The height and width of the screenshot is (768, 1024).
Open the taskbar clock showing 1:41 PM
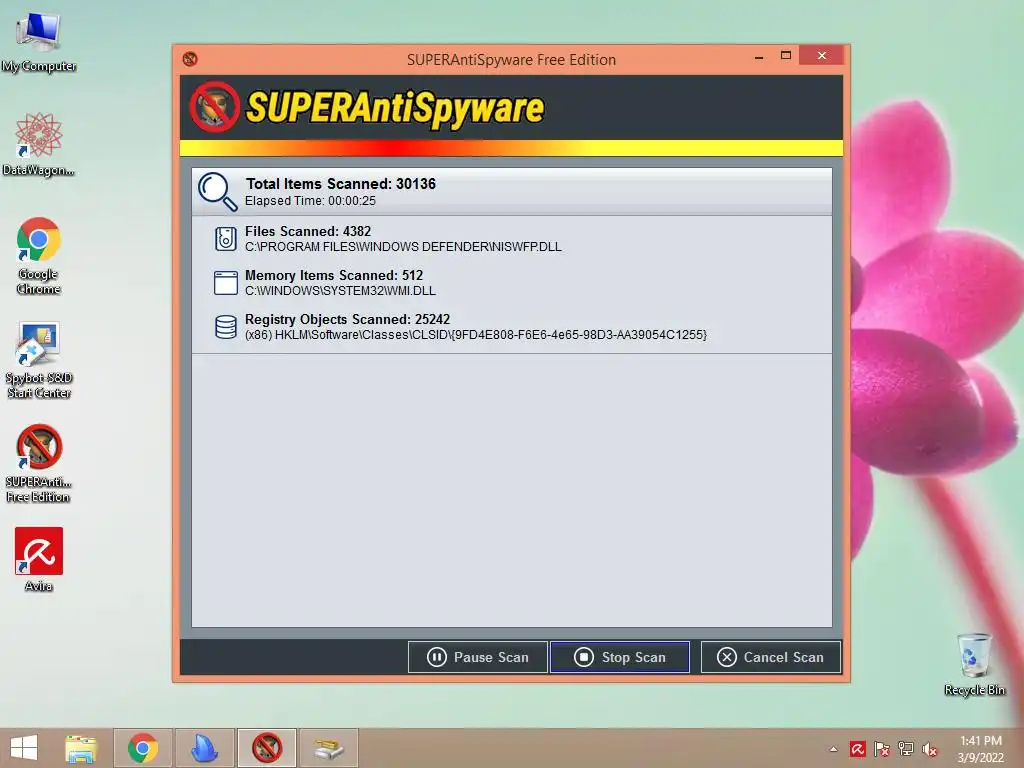tap(980, 749)
